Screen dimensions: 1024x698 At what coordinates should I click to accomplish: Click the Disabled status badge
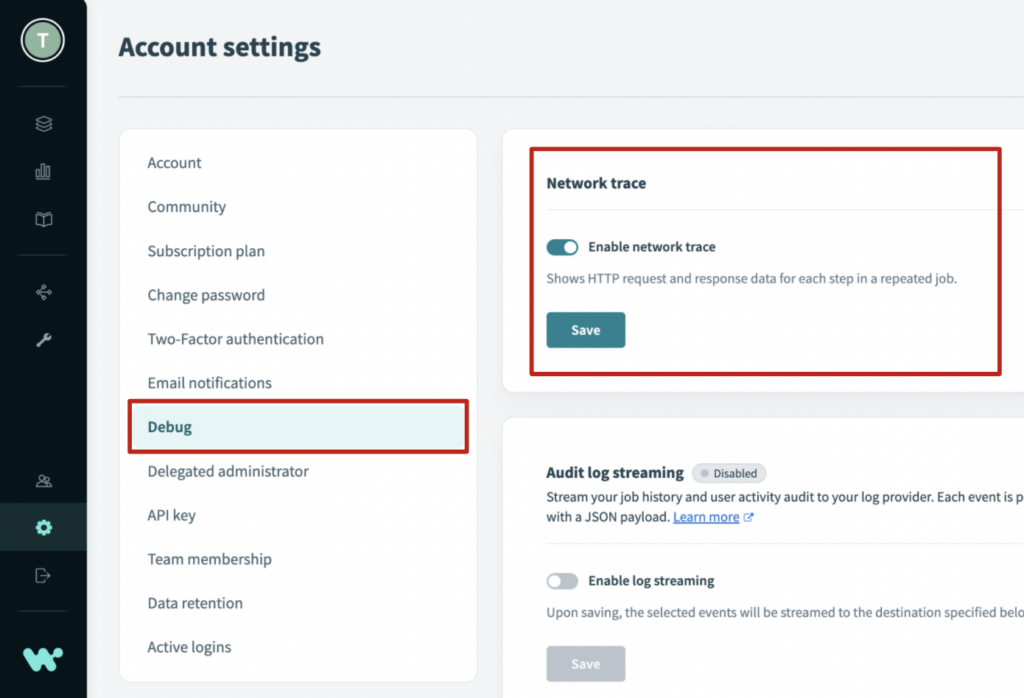tap(729, 473)
